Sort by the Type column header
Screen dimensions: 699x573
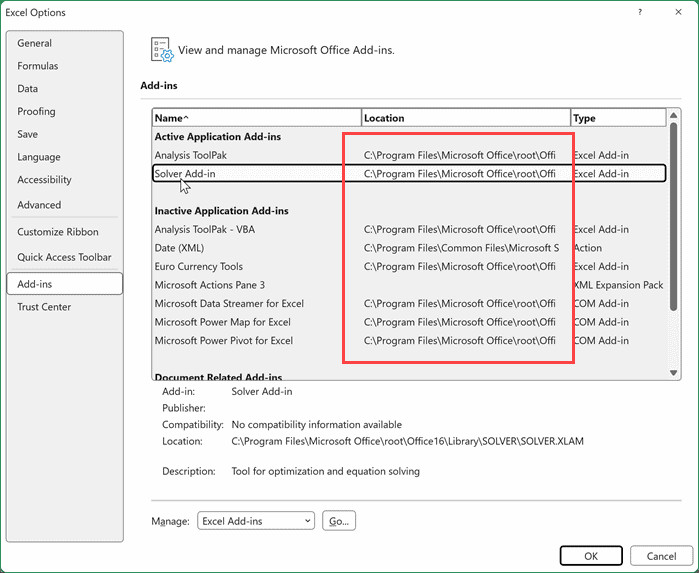click(618, 118)
